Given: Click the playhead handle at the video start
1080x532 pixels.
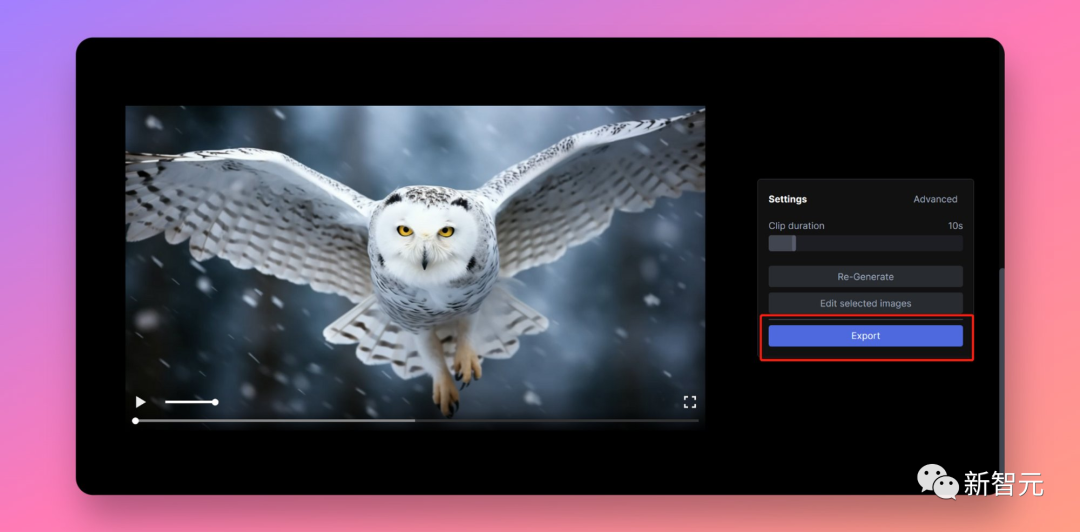Looking at the screenshot, I should tap(136, 420).
